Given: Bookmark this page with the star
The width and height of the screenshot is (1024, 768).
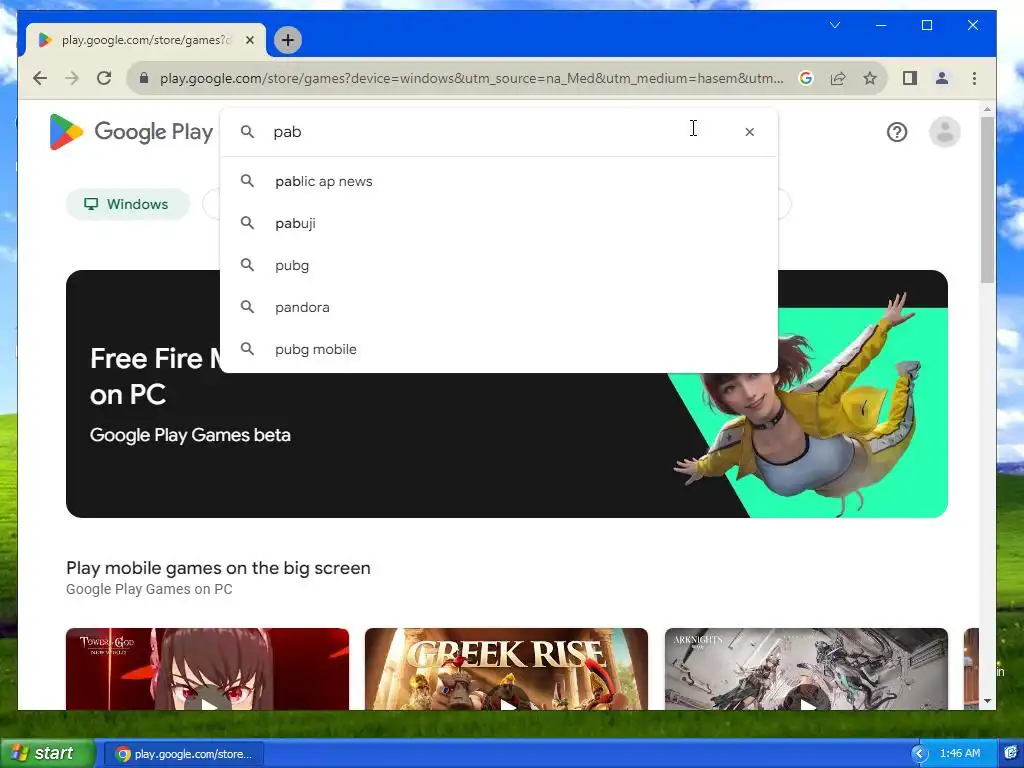Looking at the screenshot, I should tap(870, 78).
